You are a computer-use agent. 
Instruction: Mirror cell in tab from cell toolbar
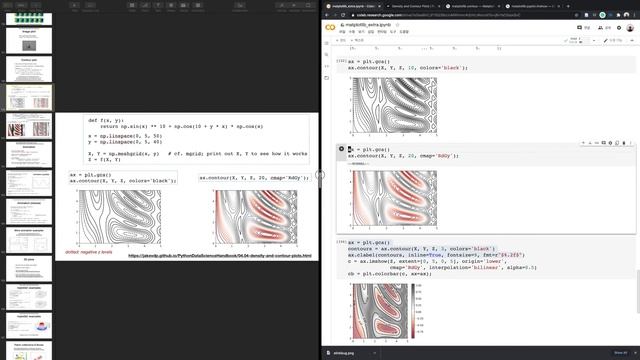tap(617, 143)
